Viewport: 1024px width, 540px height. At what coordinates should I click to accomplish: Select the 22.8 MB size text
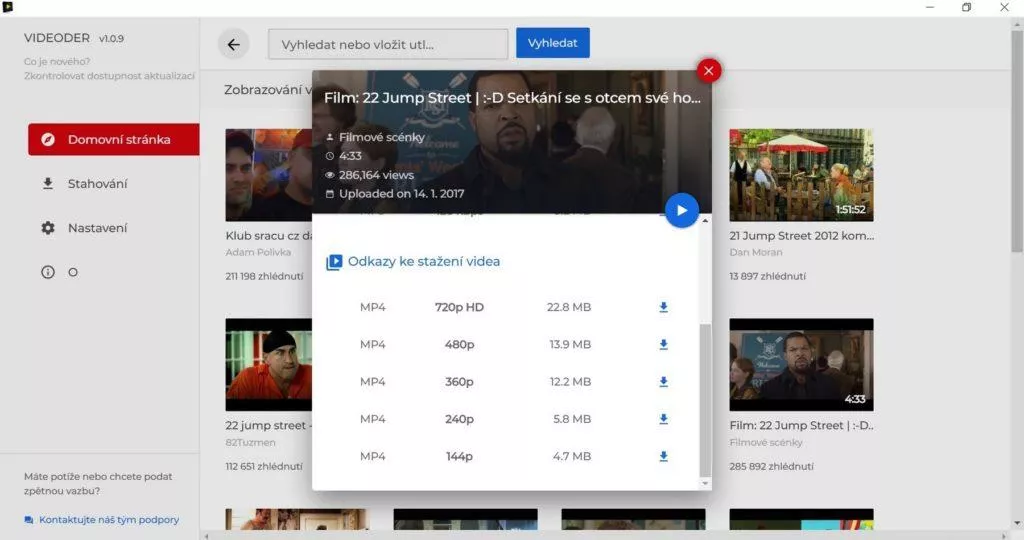(569, 307)
